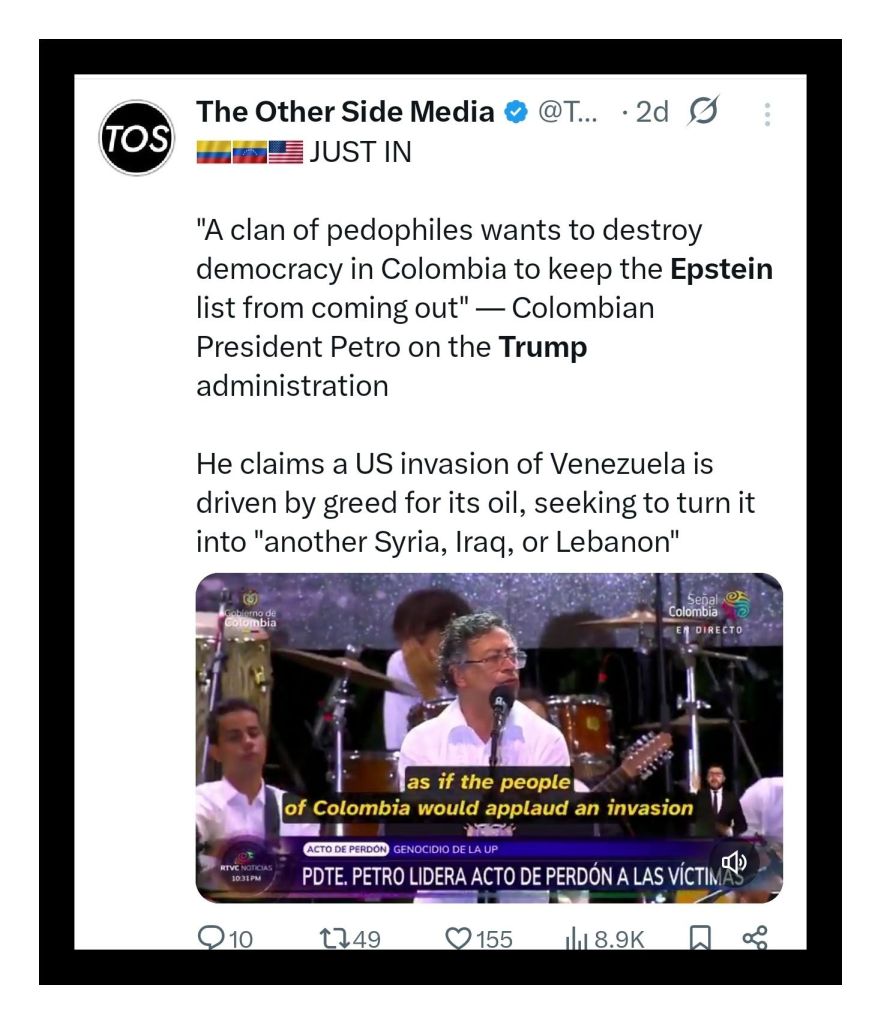Toggle the video sound speaker button

coord(734,860)
